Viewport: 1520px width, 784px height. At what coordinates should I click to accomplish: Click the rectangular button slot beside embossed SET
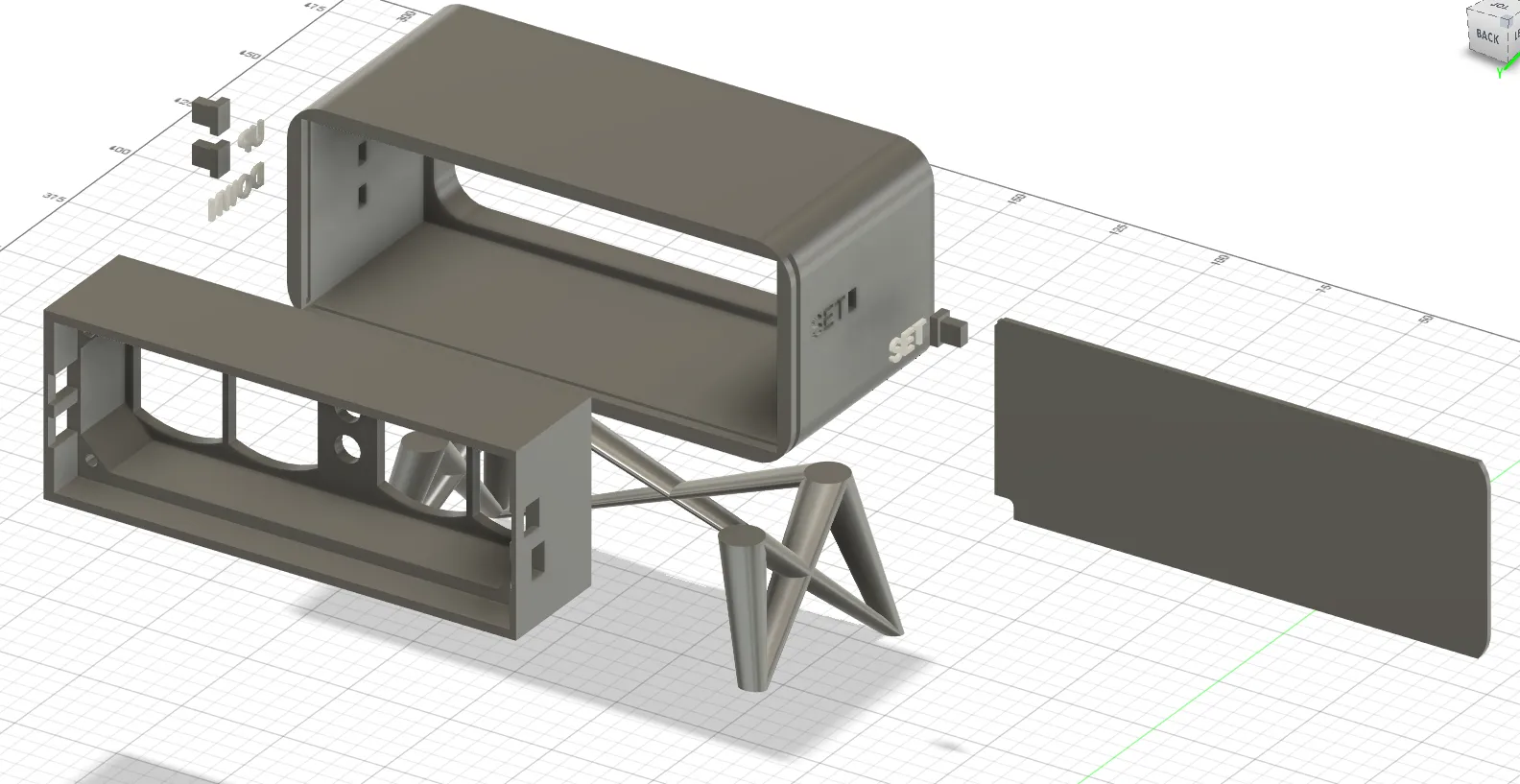(x=853, y=301)
